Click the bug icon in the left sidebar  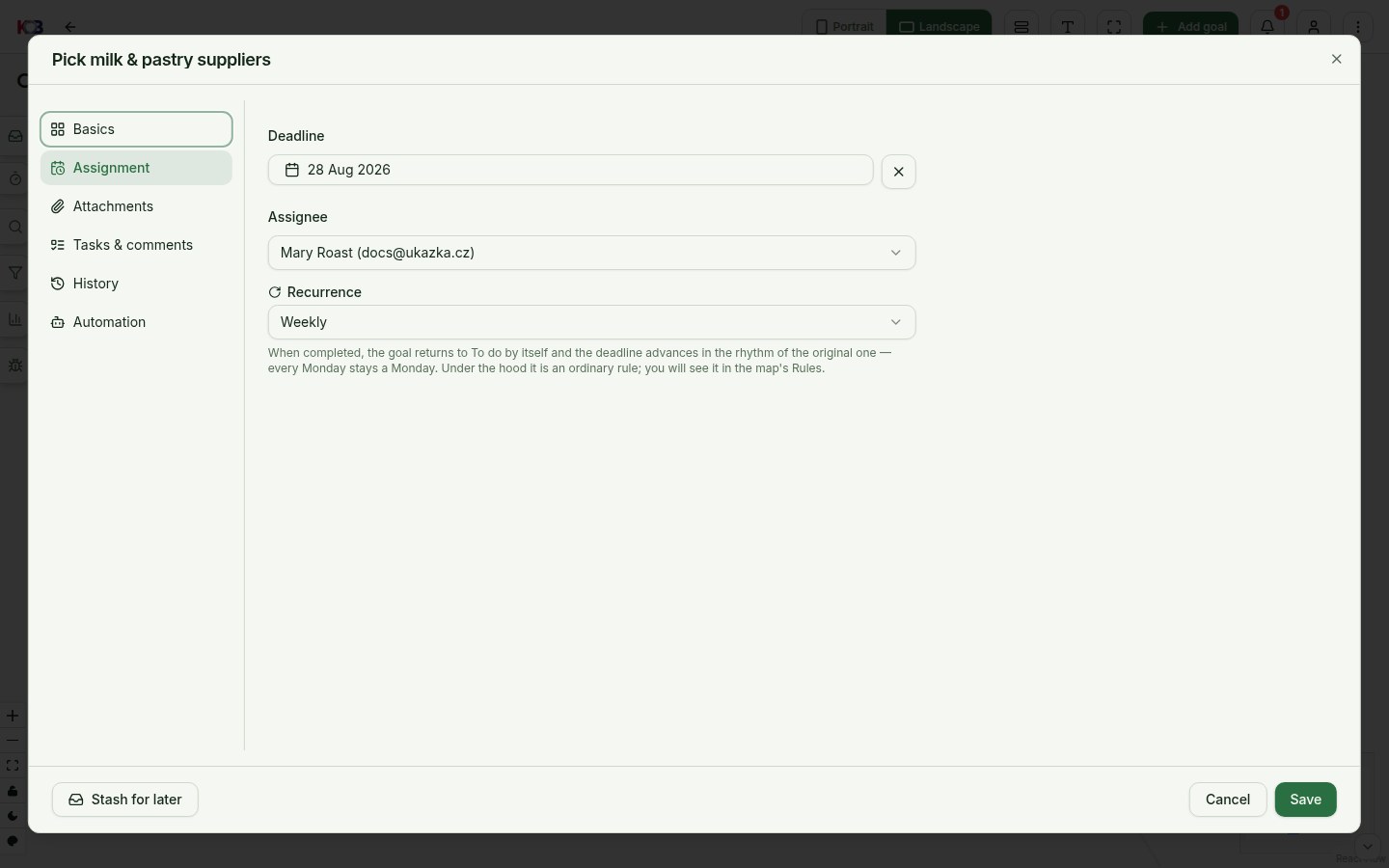[14, 366]
